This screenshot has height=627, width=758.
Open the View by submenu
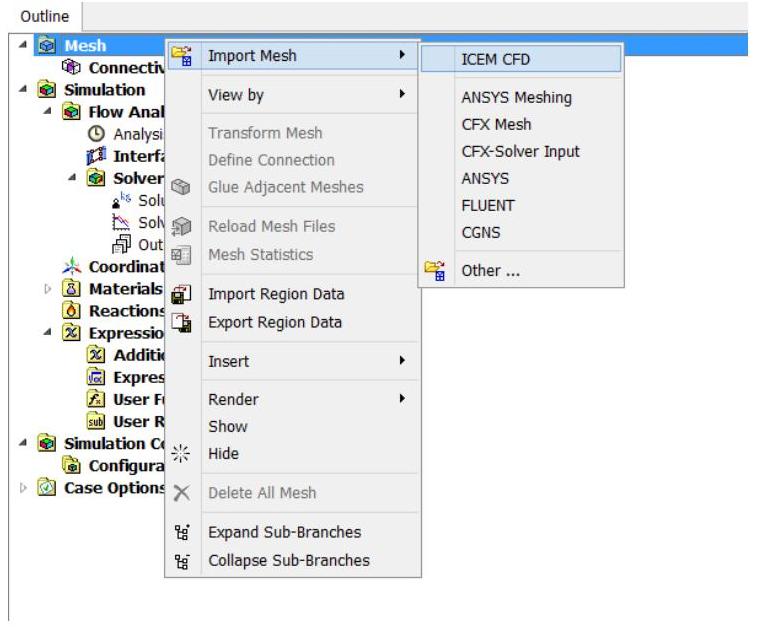click(x=293, y=95)
